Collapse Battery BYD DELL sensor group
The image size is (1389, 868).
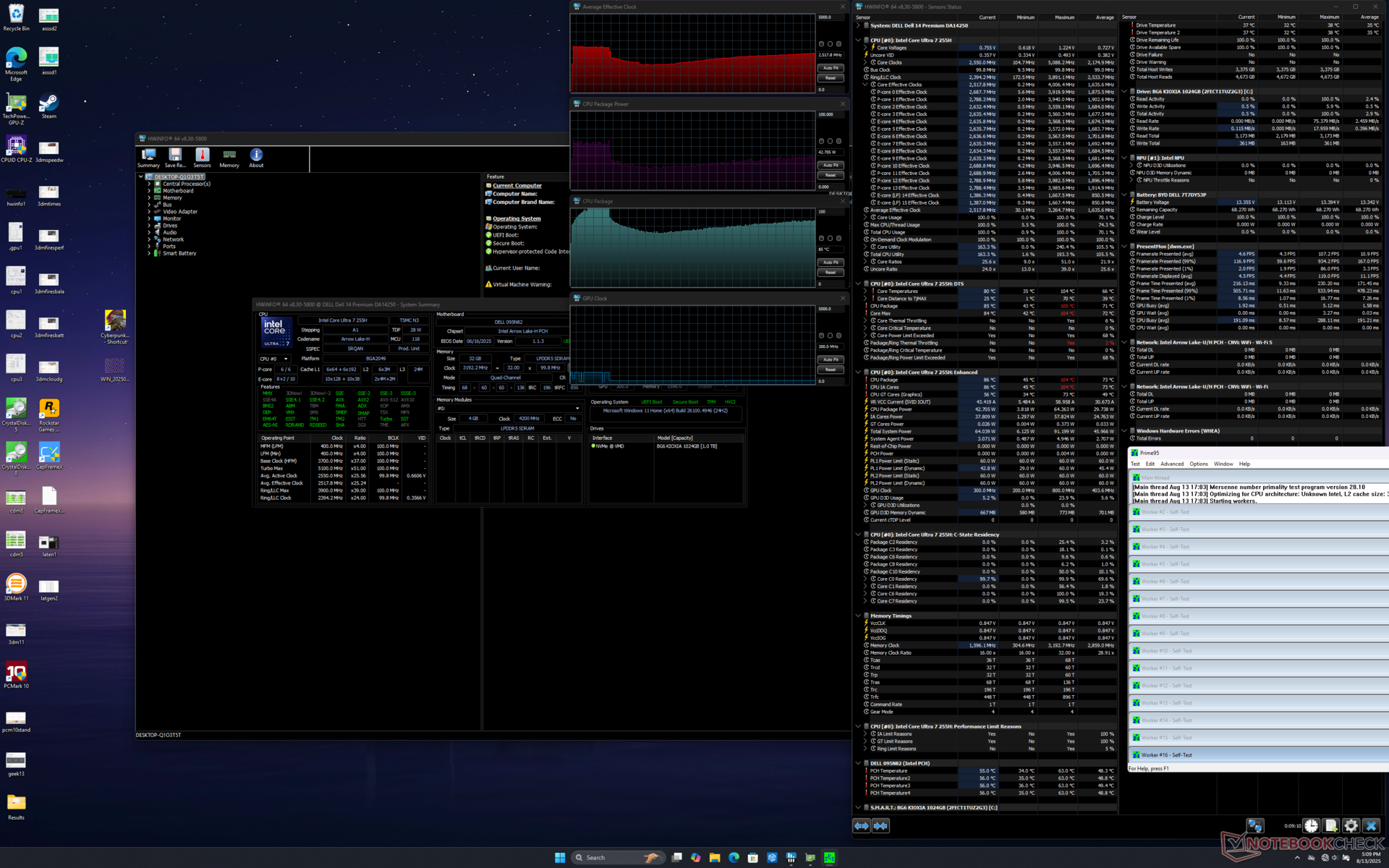tap(1124, 195)
